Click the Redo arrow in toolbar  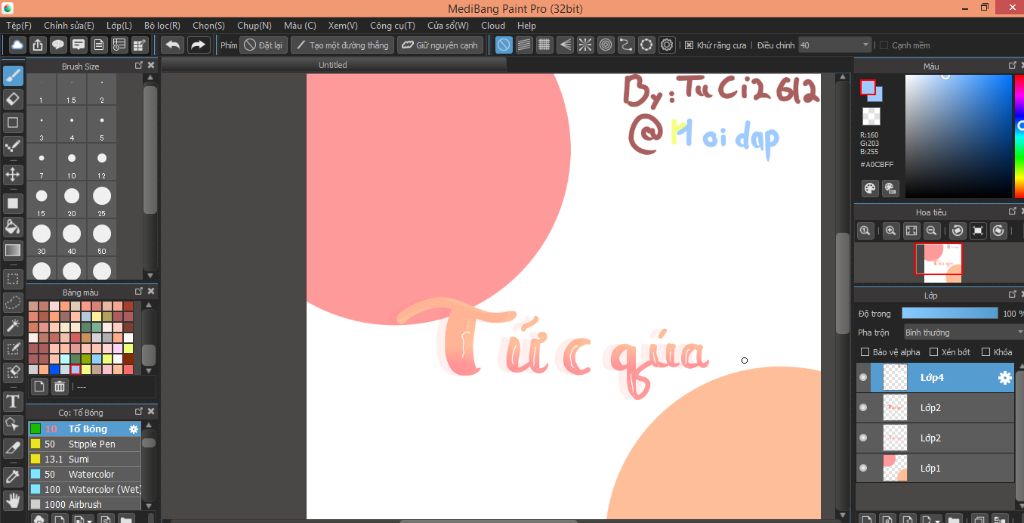[x=198, y=45]
